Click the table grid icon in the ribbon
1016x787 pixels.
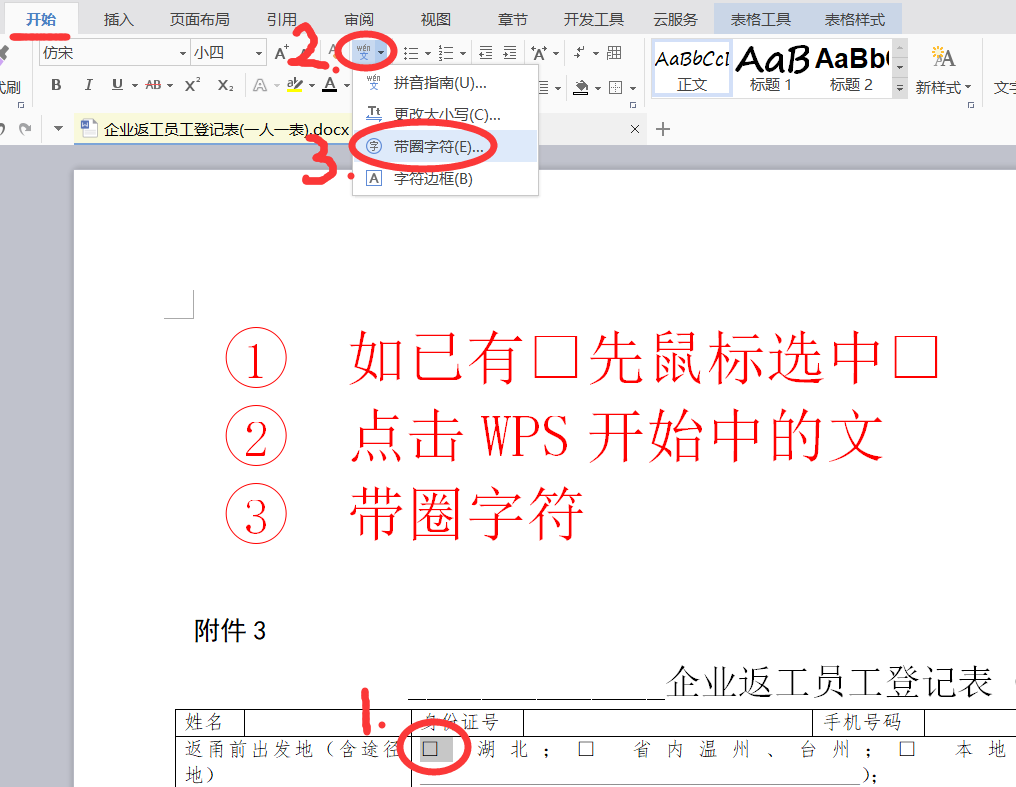614,53
